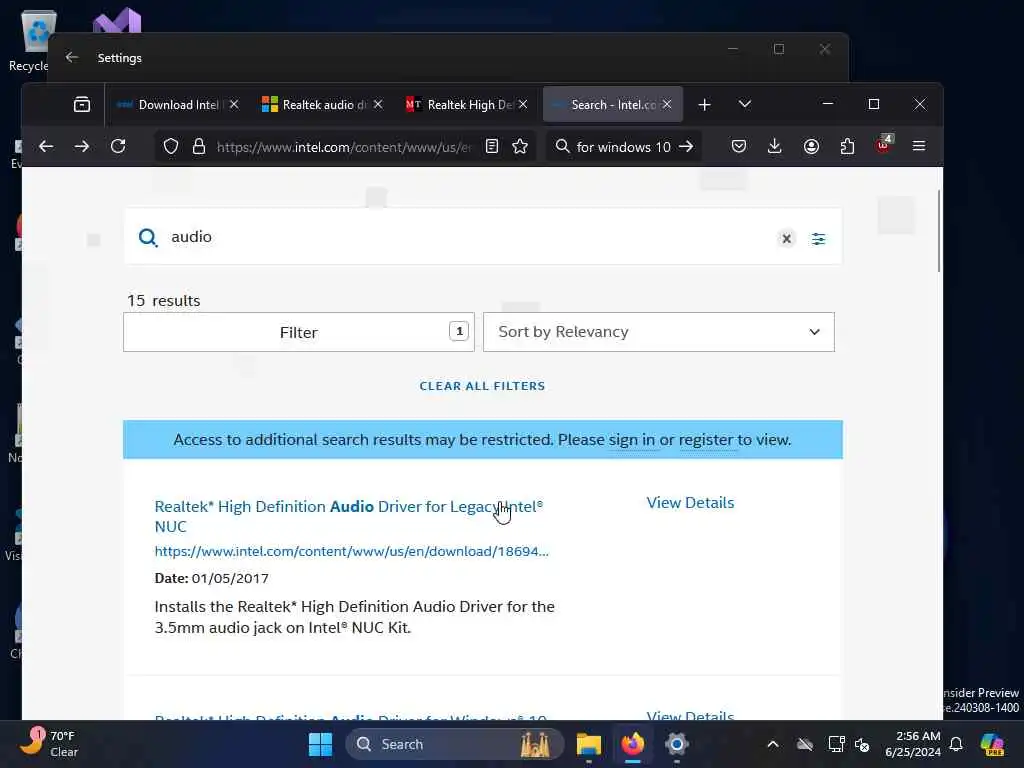
Task: Close the Realtek High Definition tab
Action: 523,104
